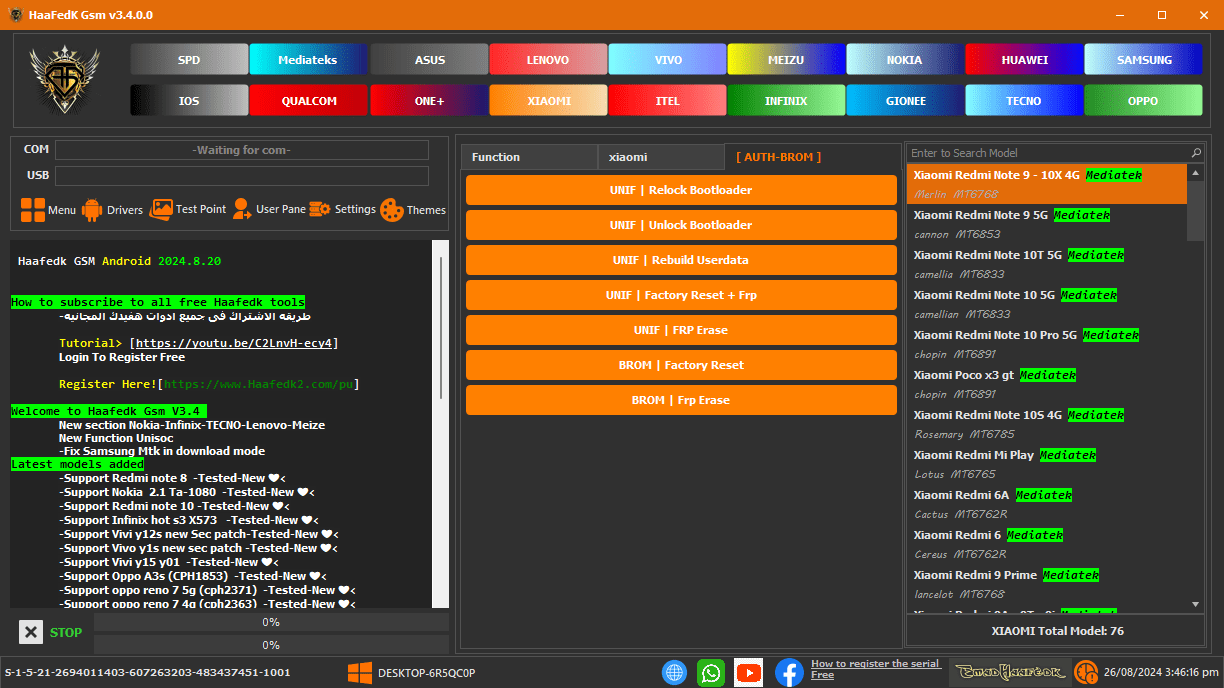Image resolution: width=1224 pixels, height=688 pixels.
Task: Select the LENOVO brand button
Action: coord(548,59)
